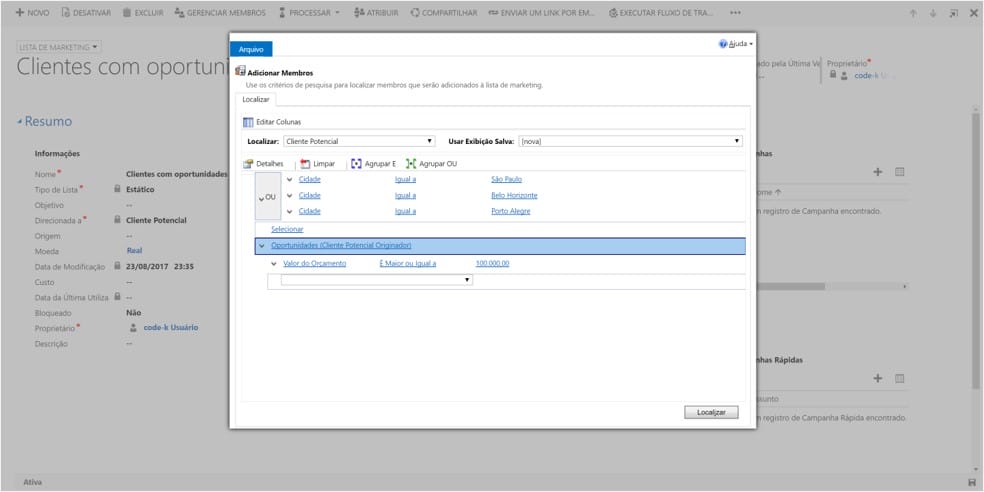984x492 pixels.
Task: Open the Usar Exibição Salva dropdown
Action: 630,141
